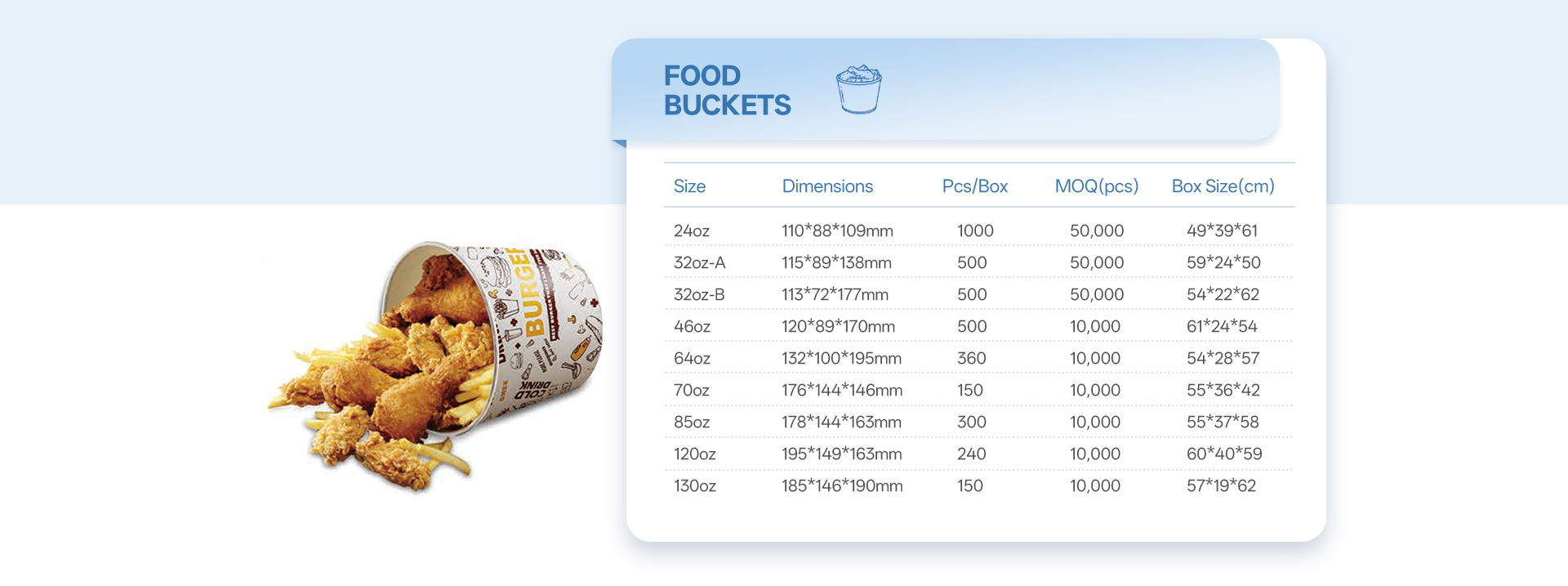Select the 24oz size row
Viewport: 1568px width, 586px height.
(x=692, y=231)
